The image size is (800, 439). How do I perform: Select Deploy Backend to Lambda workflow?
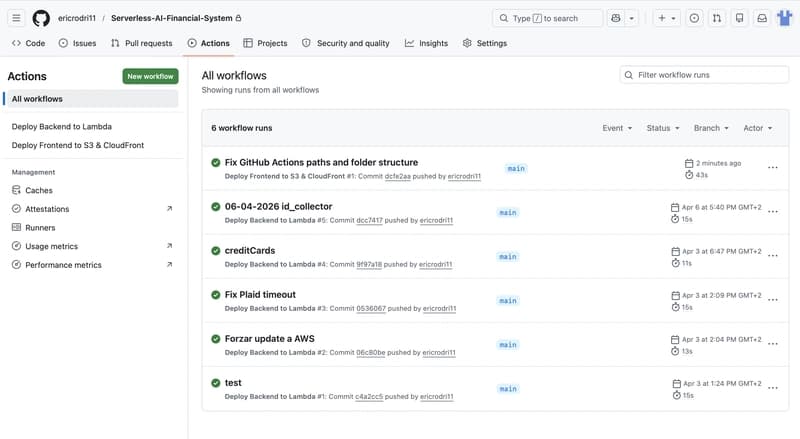(62, 127)
